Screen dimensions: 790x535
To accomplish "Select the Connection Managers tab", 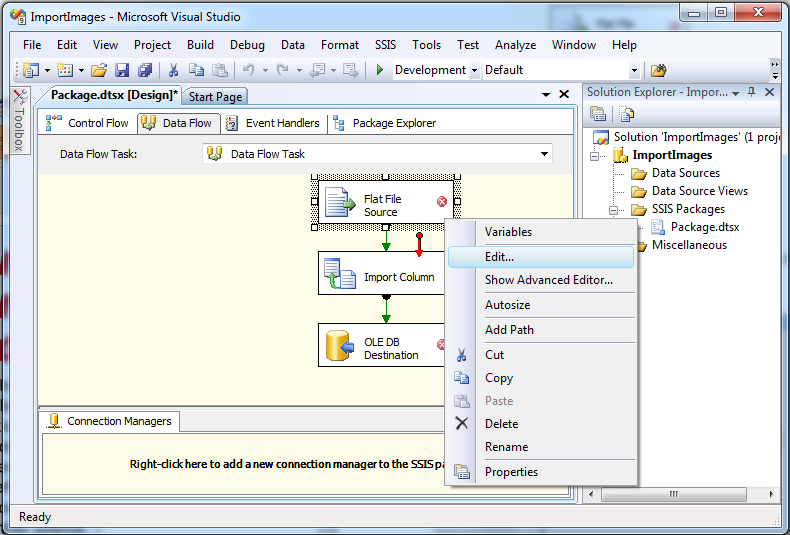I will pyautogui.click(x=110, y=421).
